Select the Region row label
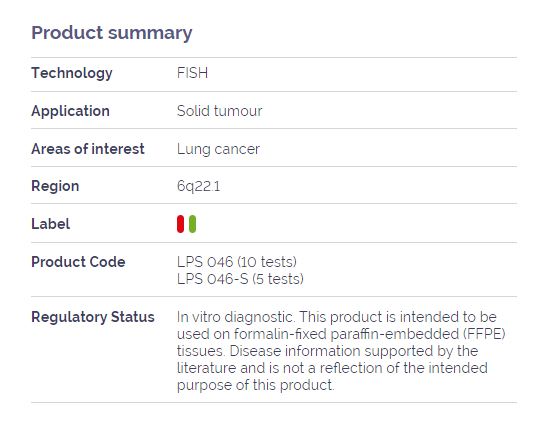The height and width of the screenshot is (435, 537). point(55,186)
